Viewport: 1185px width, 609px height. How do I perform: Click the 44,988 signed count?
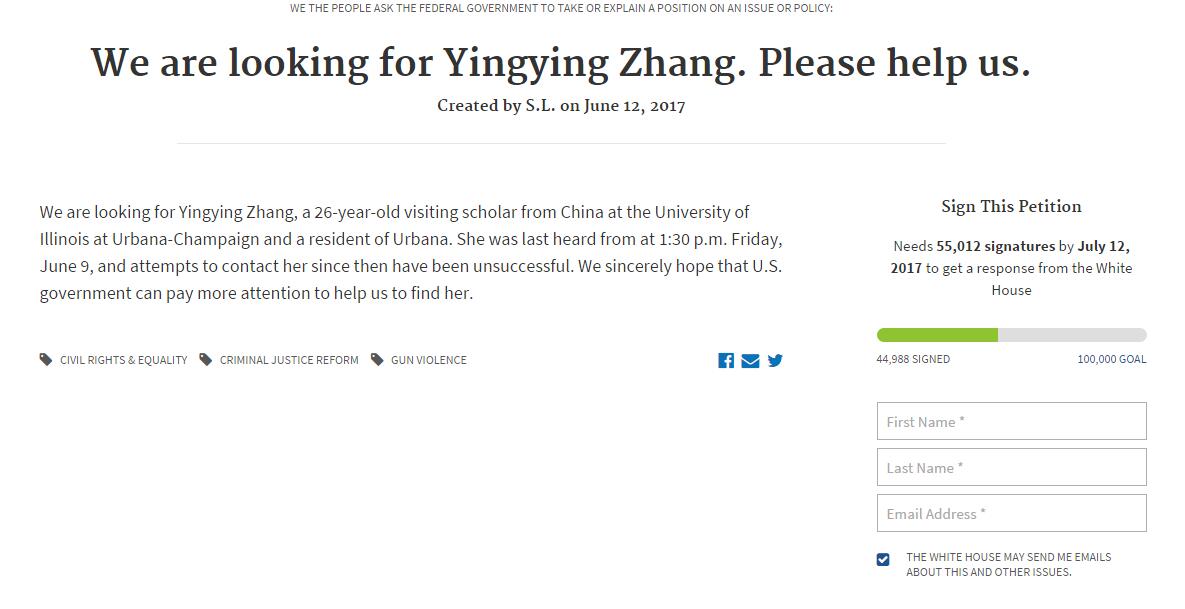(x=913, y=359)
